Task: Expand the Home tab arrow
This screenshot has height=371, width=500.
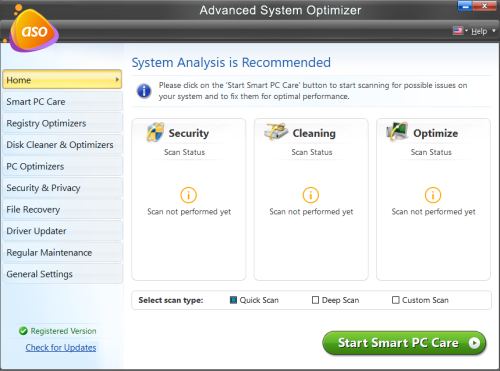Action: (x=117, y=80)
